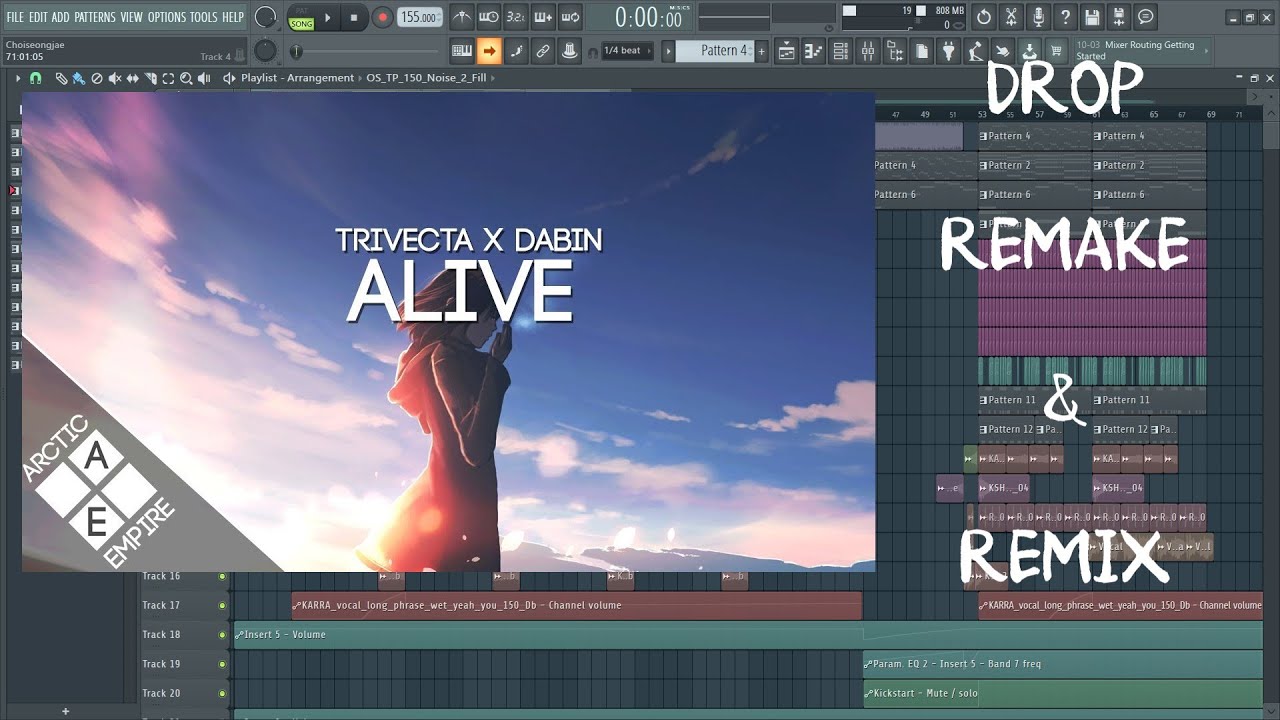Click the microphone one-click recording icon
The width and height of the screenshot is (1280, 720).
coord(1038,17)
